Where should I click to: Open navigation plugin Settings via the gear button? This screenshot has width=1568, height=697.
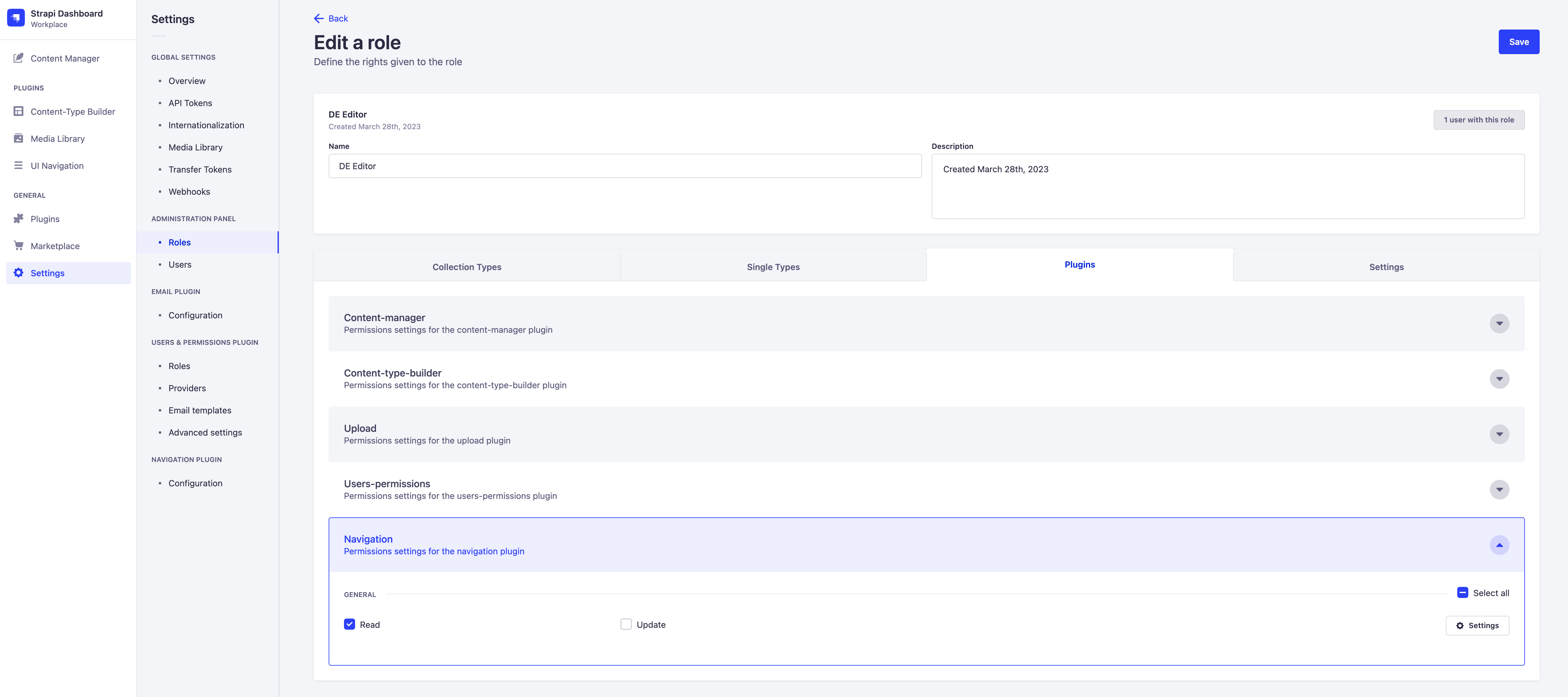tap(1477, 624)
